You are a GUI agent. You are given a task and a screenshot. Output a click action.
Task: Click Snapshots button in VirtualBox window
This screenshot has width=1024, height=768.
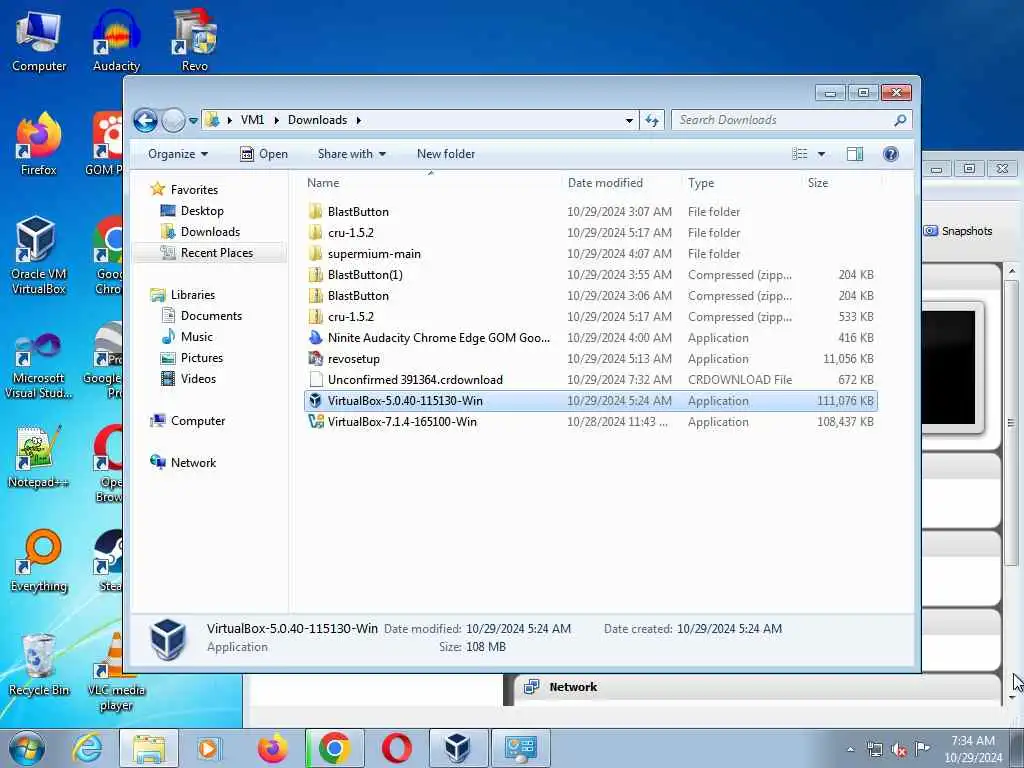click(958, 231)
